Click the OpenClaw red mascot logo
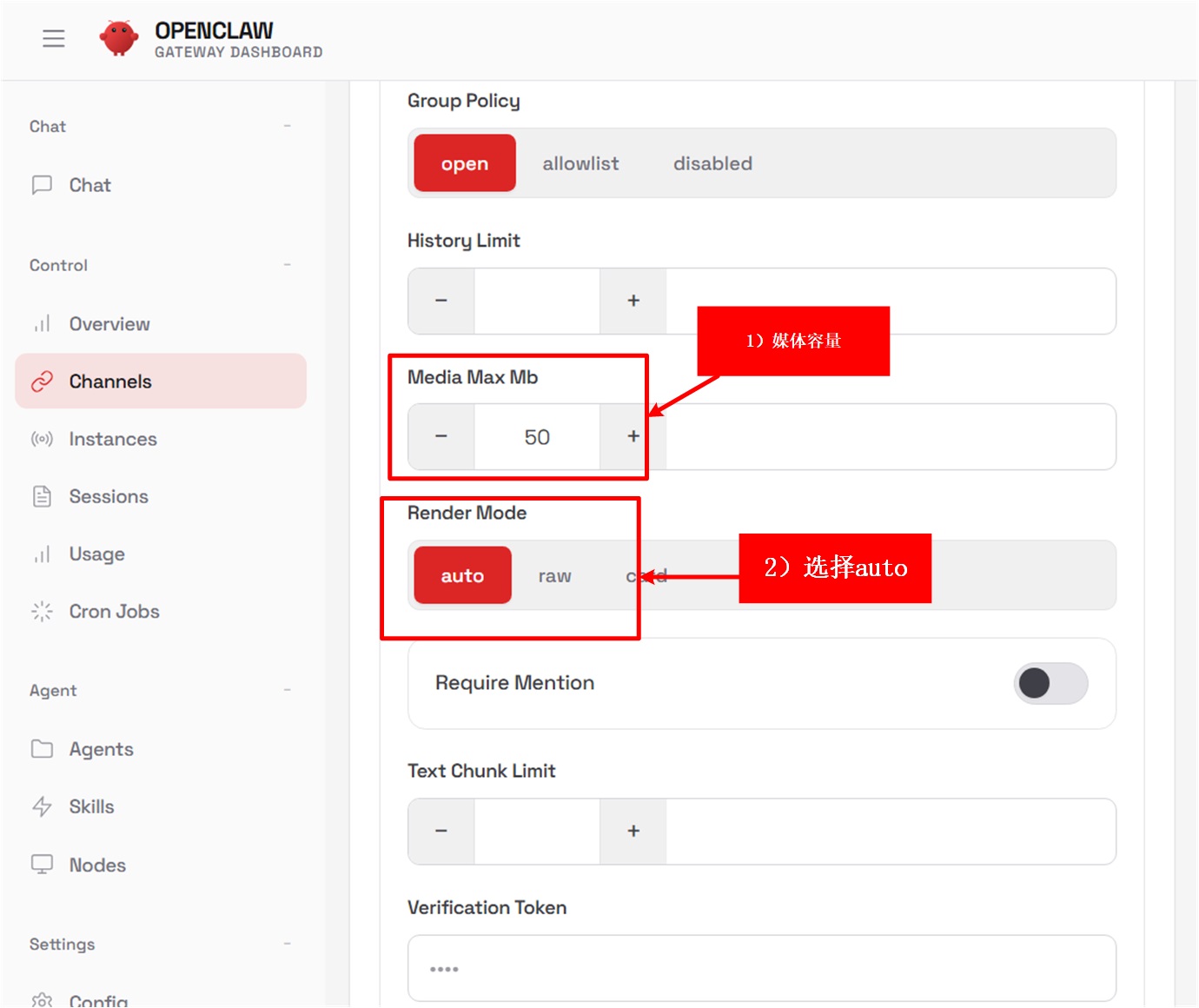Image resolution: width=1199 pixels, height=1008 pixels. click(119, 38)
